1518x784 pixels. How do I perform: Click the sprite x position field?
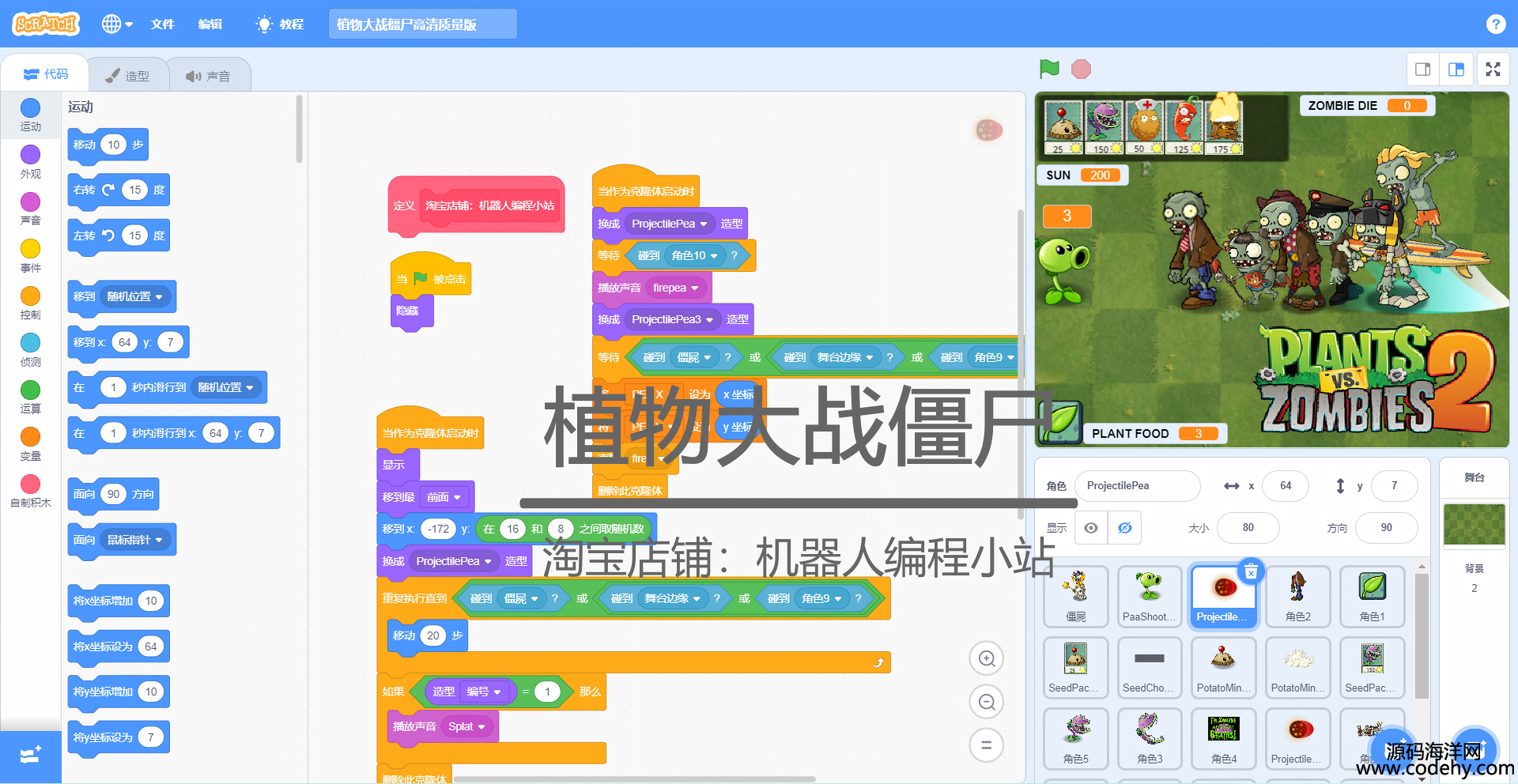tap(1286, 486)
